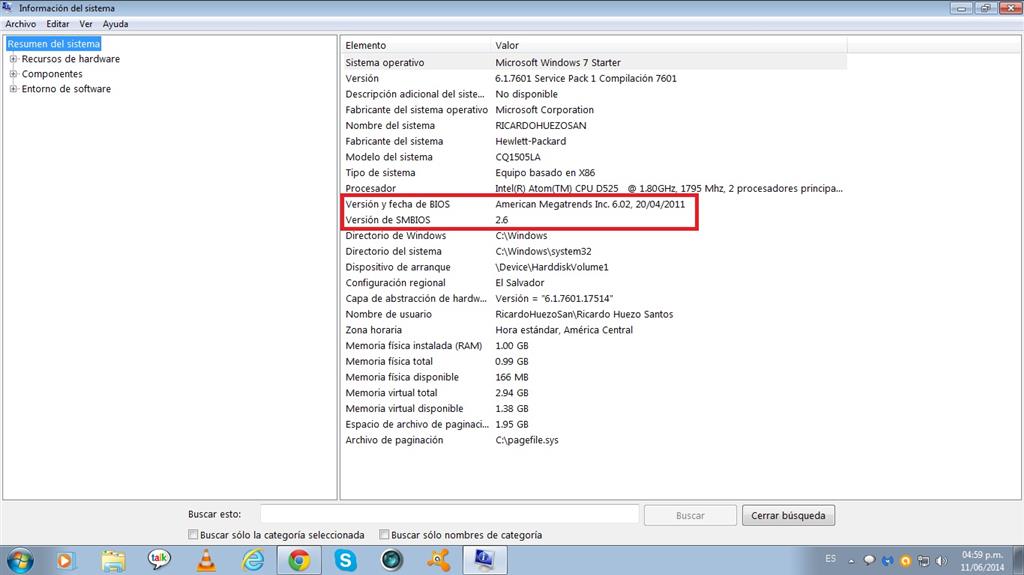The width and height of the screenshot is (1024, 575).
Task: Launch Windows Media Player from taskbar
Action: [65, 561]
